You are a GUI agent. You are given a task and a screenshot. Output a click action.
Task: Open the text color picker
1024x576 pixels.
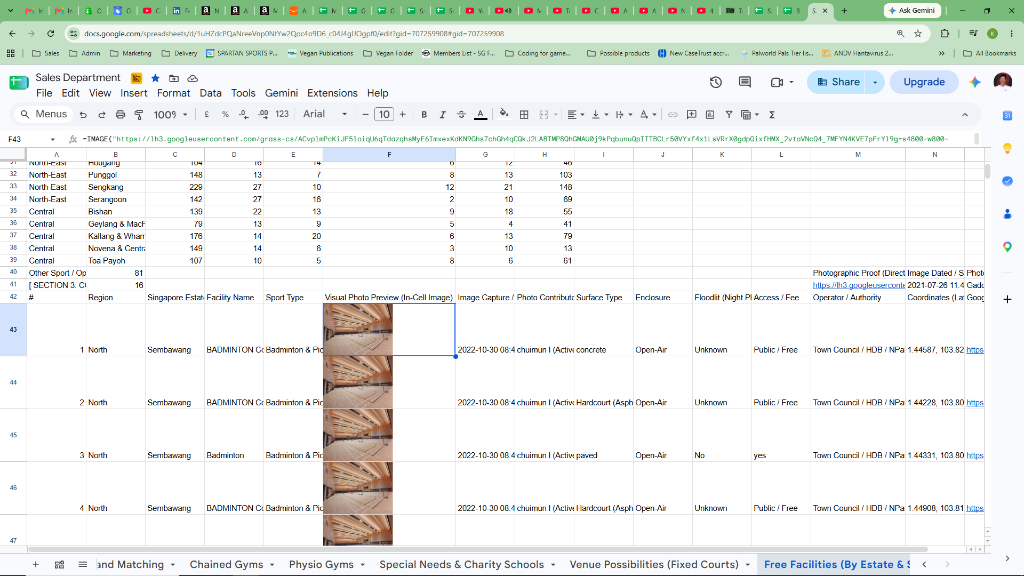tap(481, 115)
